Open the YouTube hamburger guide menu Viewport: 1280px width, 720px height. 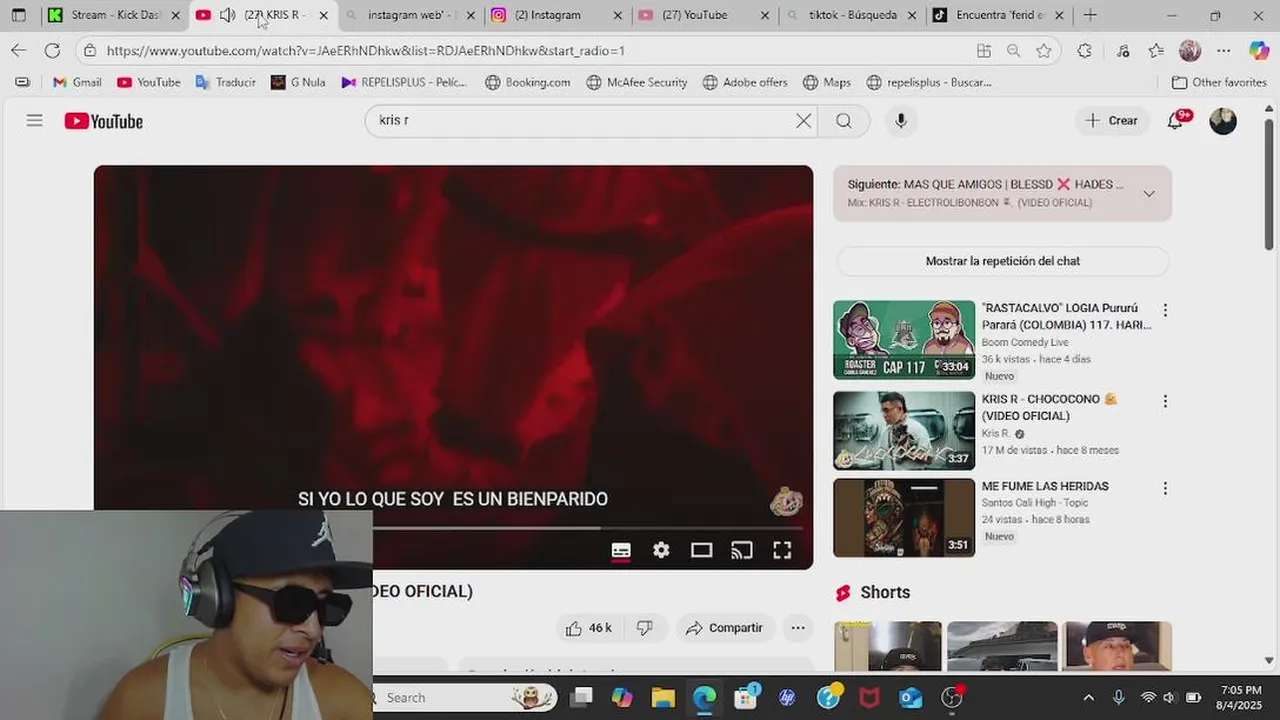pyautogui.click(x=34, y=121)
